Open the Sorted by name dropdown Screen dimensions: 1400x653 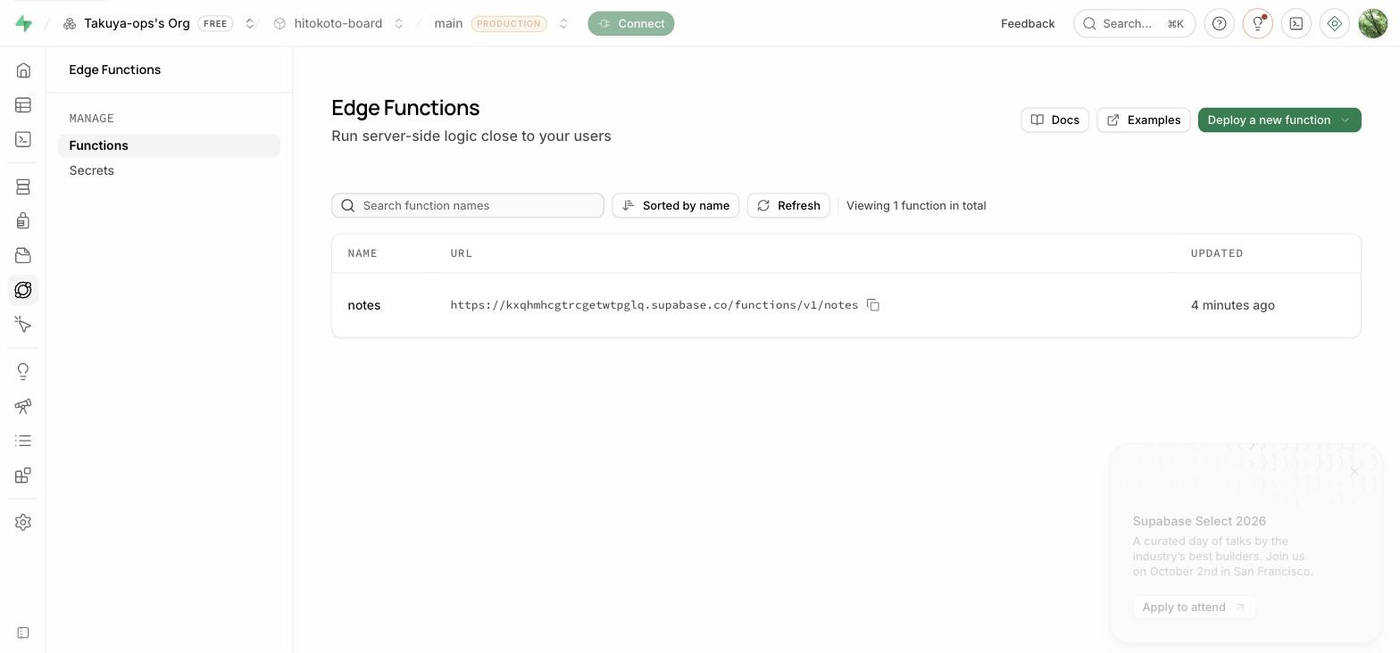point(676,205)
